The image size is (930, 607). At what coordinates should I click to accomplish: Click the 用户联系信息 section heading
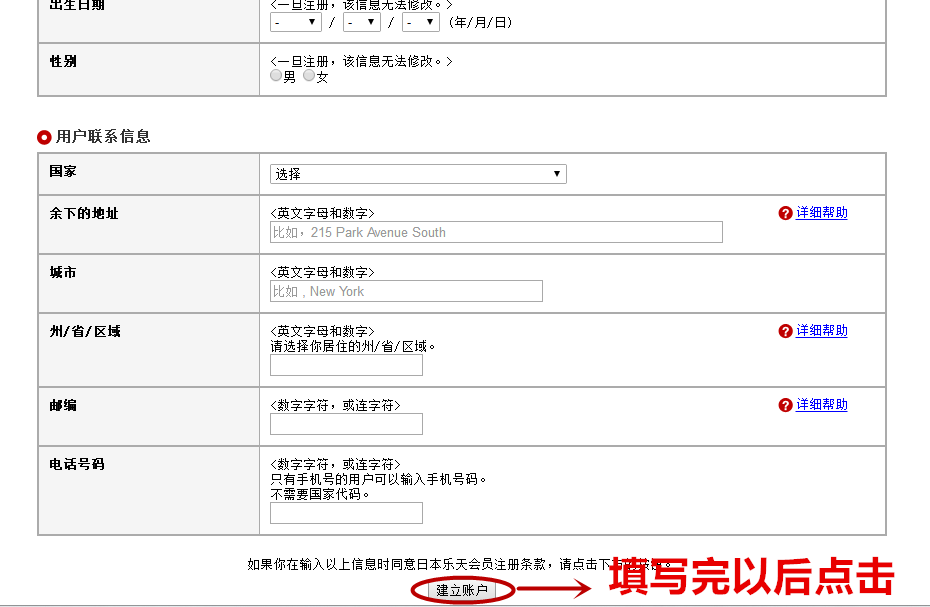click(x=103, y=136)
